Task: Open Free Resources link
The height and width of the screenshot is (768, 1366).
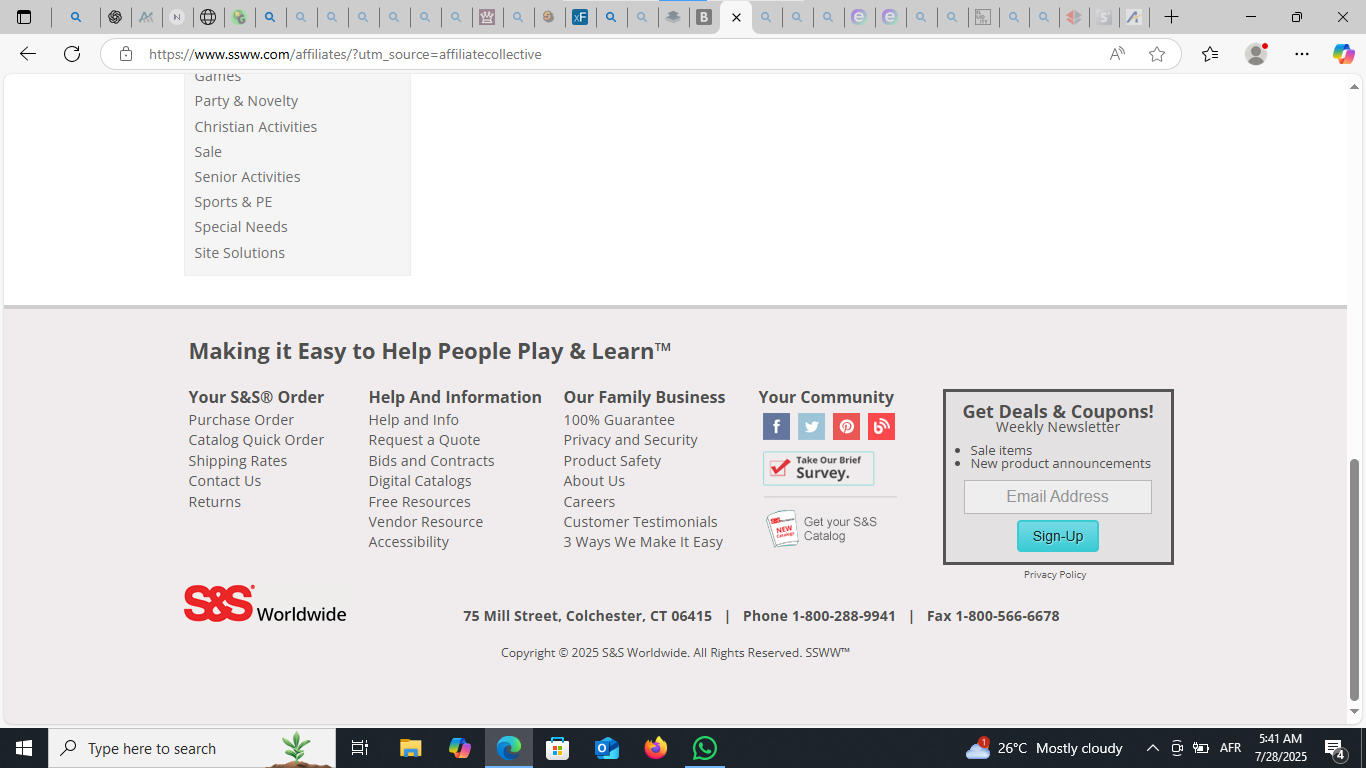Action: click(419, 502)
